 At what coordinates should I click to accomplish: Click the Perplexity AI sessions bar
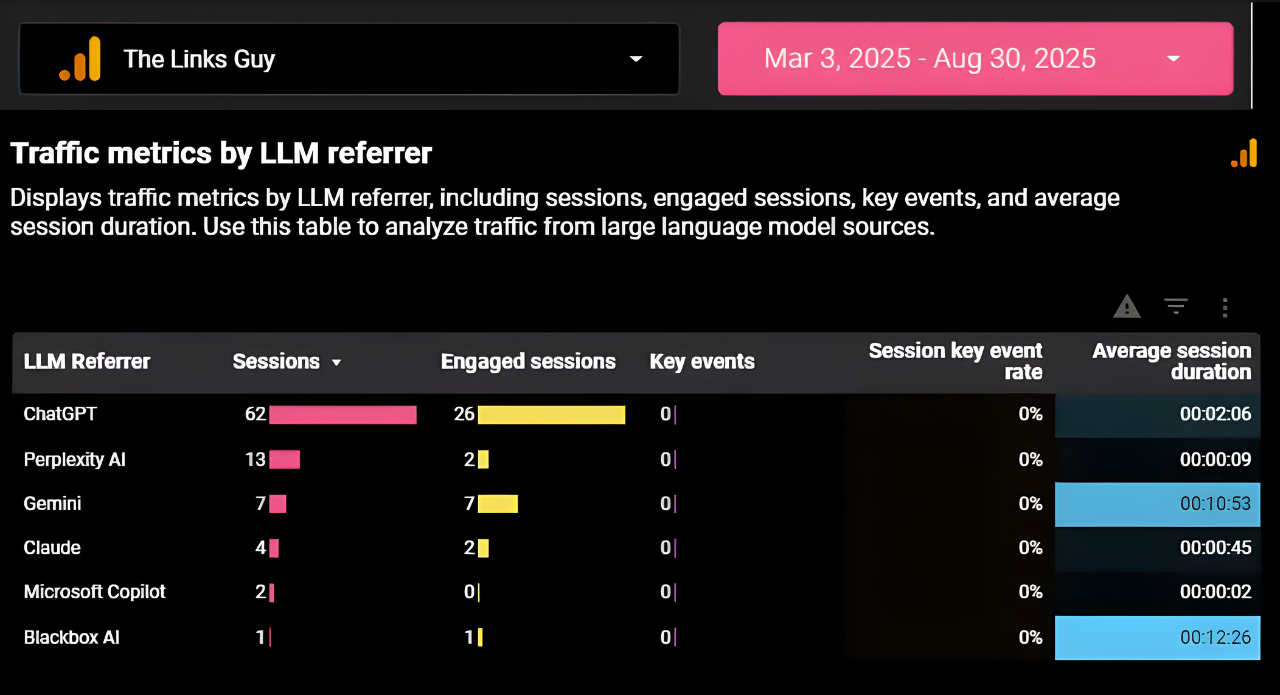pos(287,459)
